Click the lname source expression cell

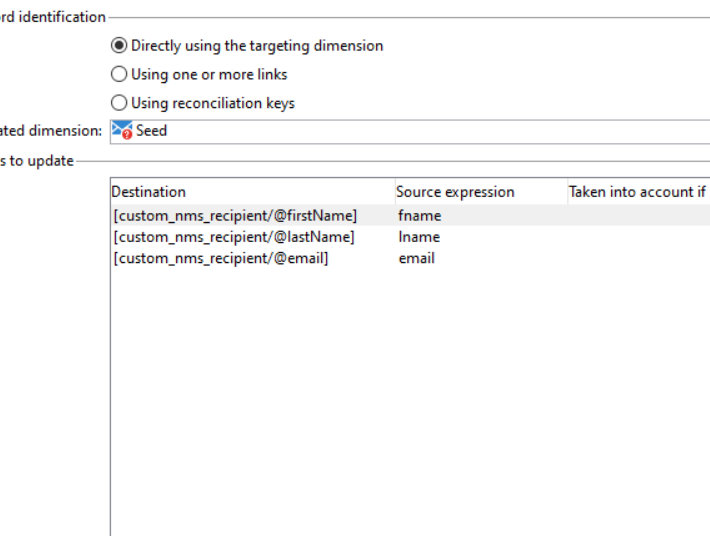(419, 237)
